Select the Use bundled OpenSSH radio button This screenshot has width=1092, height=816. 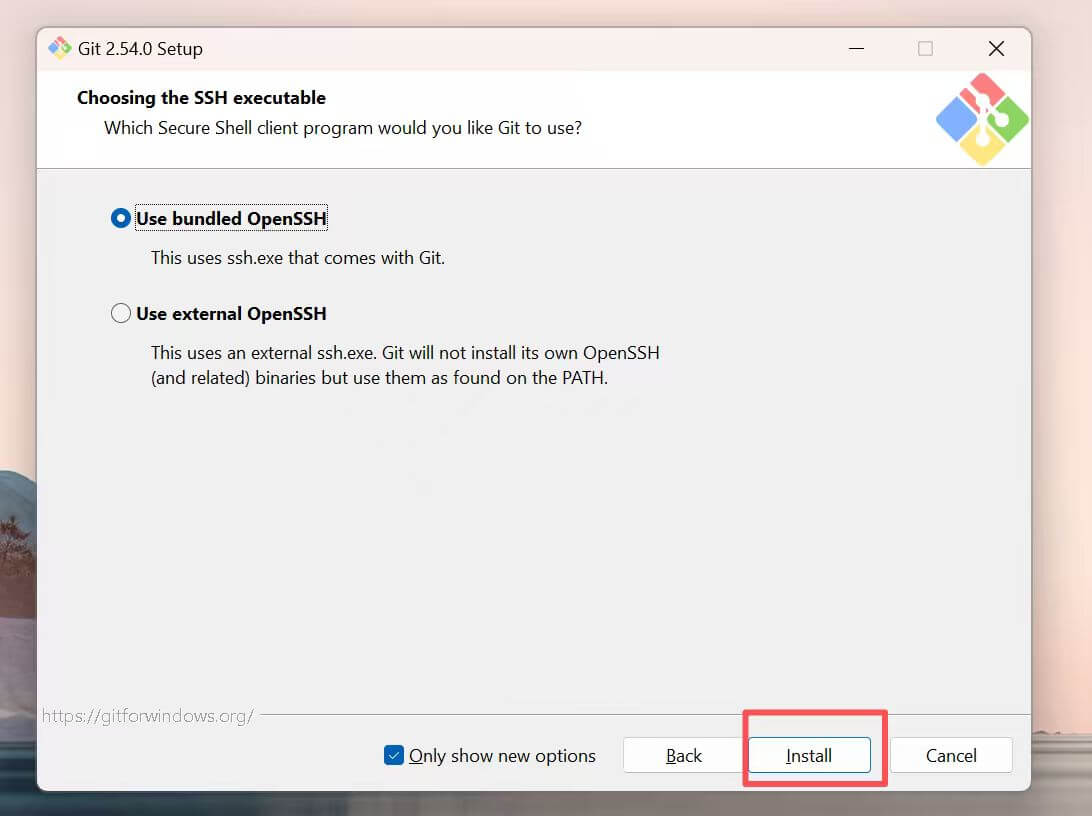click(120, 219)
